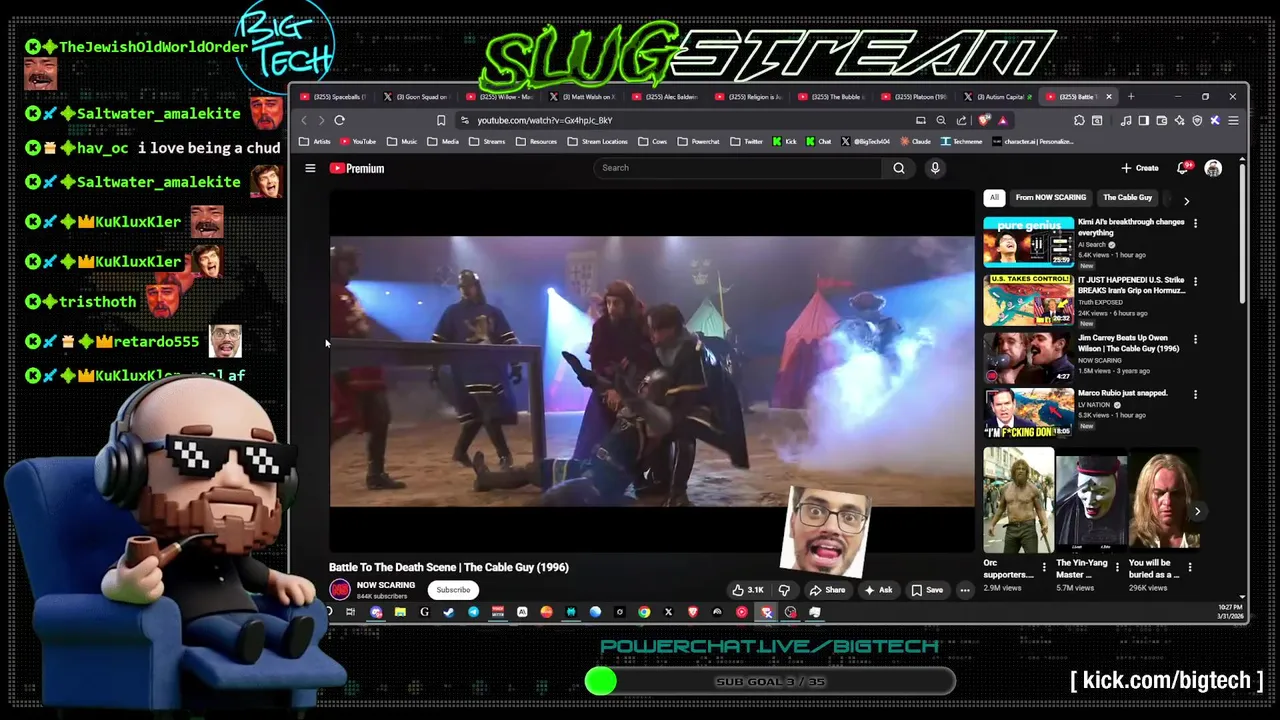Open the Orc supporters Short thumbnail
This screenshot has width=1280, height=720.
coord(1018,500)
